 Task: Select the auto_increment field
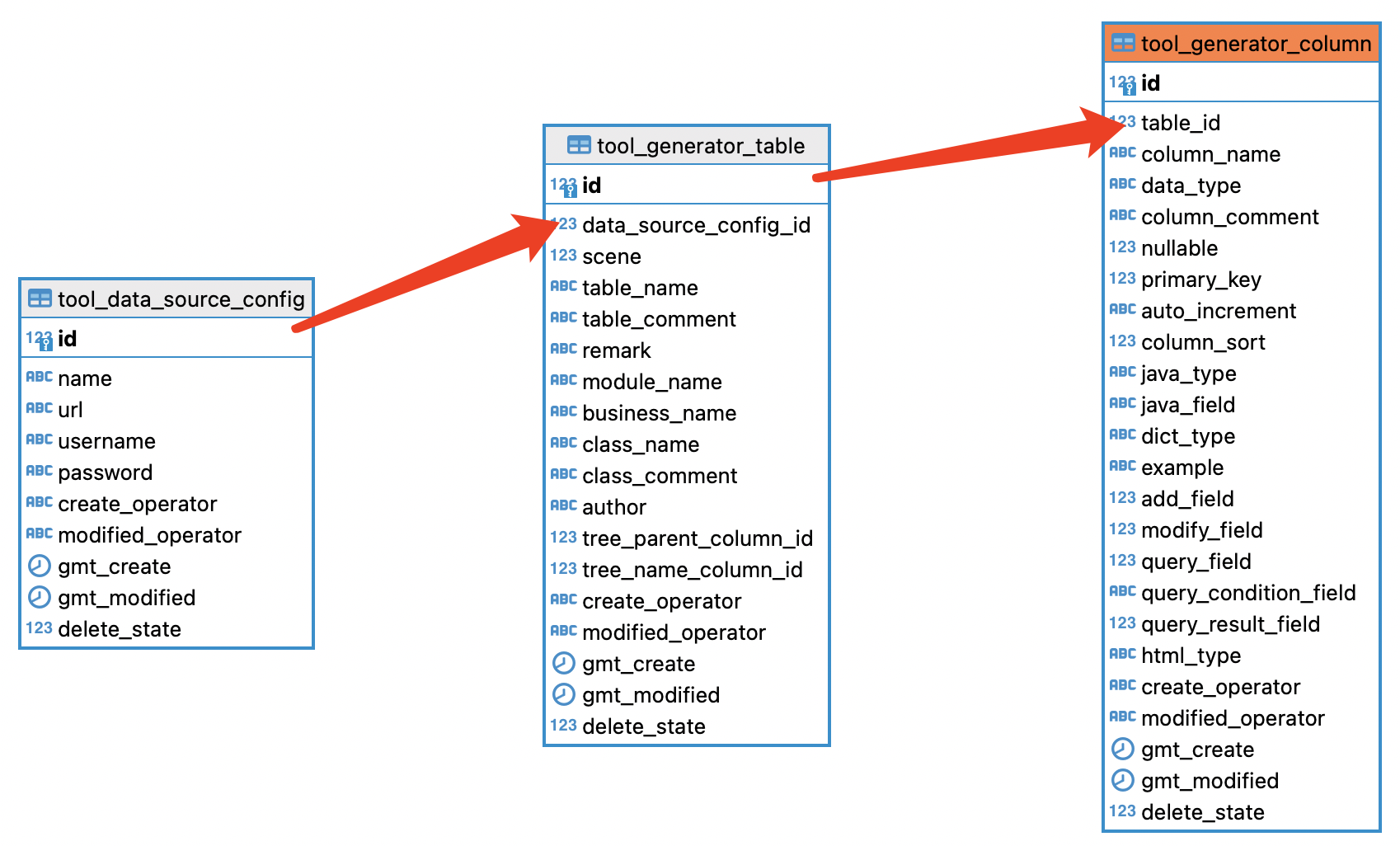click(x=1219, y=311)
